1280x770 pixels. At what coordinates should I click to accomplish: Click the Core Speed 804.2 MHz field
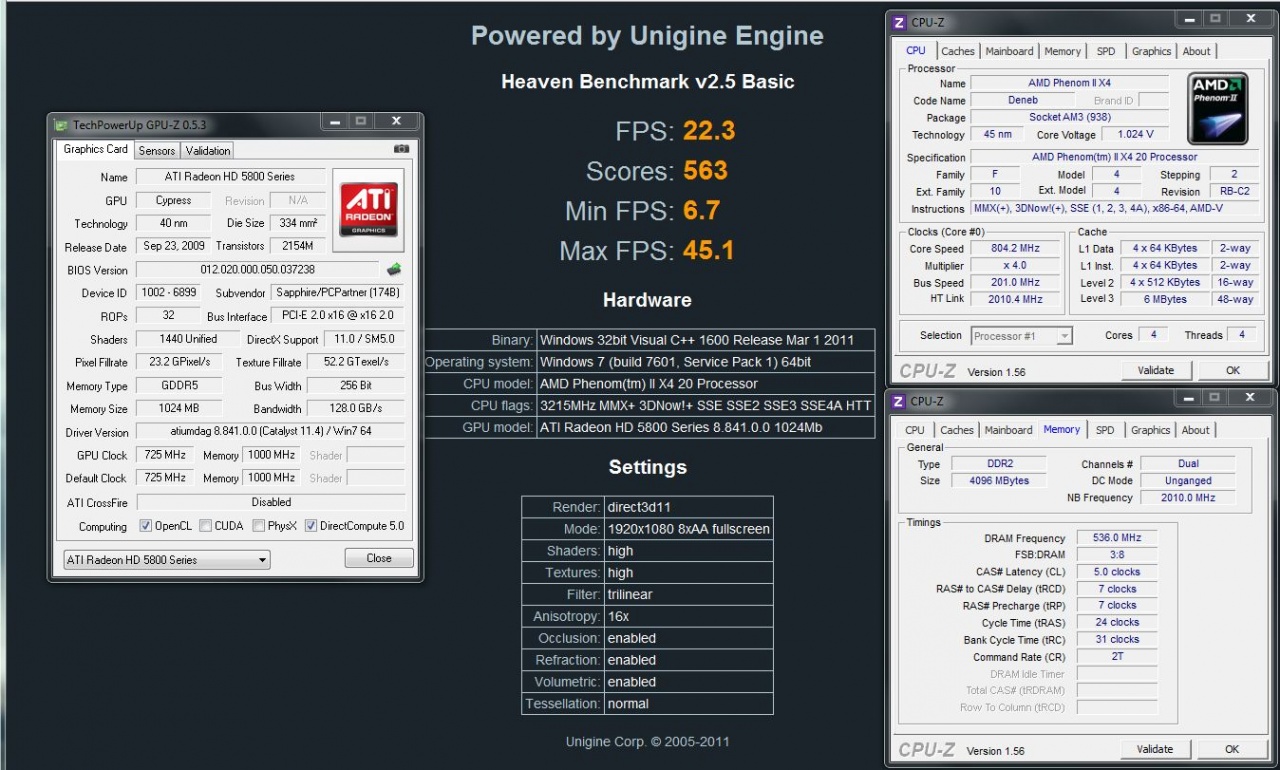click(1016, 249)
